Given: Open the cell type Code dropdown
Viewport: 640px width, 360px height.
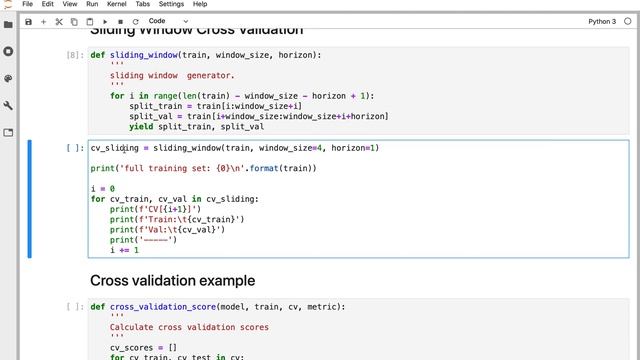Looking at the screenshot, I should [x=168, y=21].
